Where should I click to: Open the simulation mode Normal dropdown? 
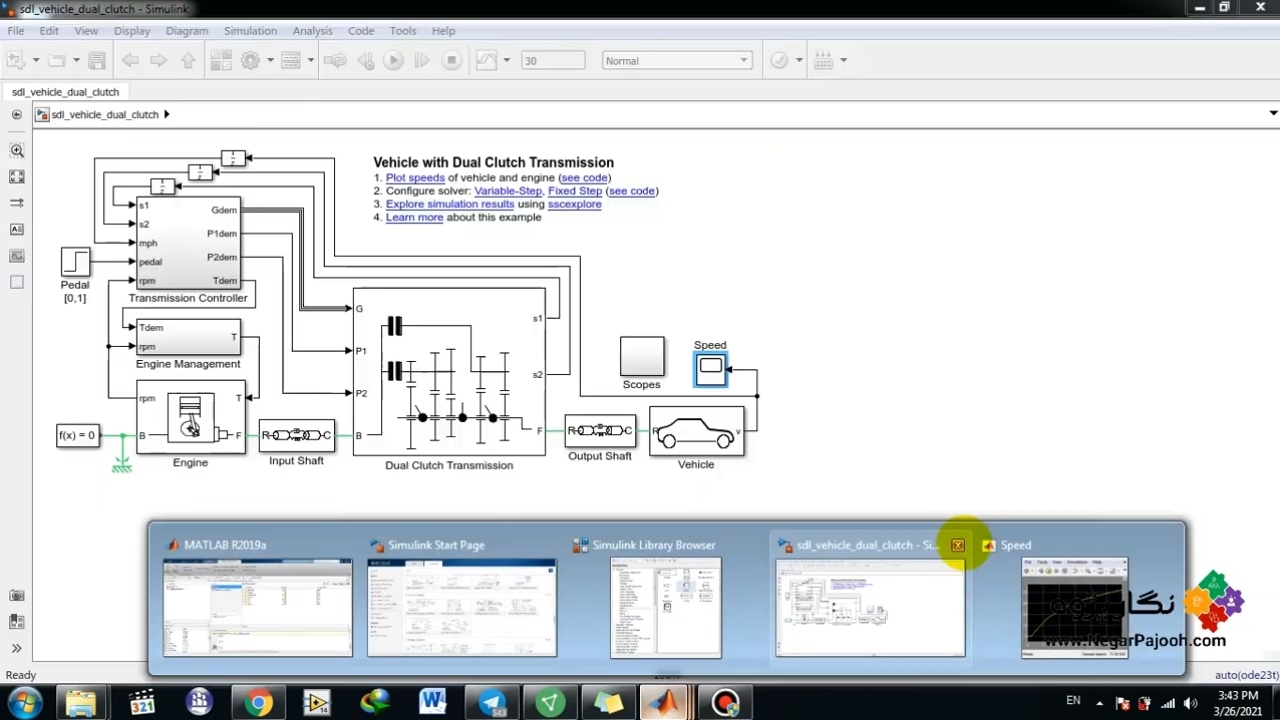point(676,61)
